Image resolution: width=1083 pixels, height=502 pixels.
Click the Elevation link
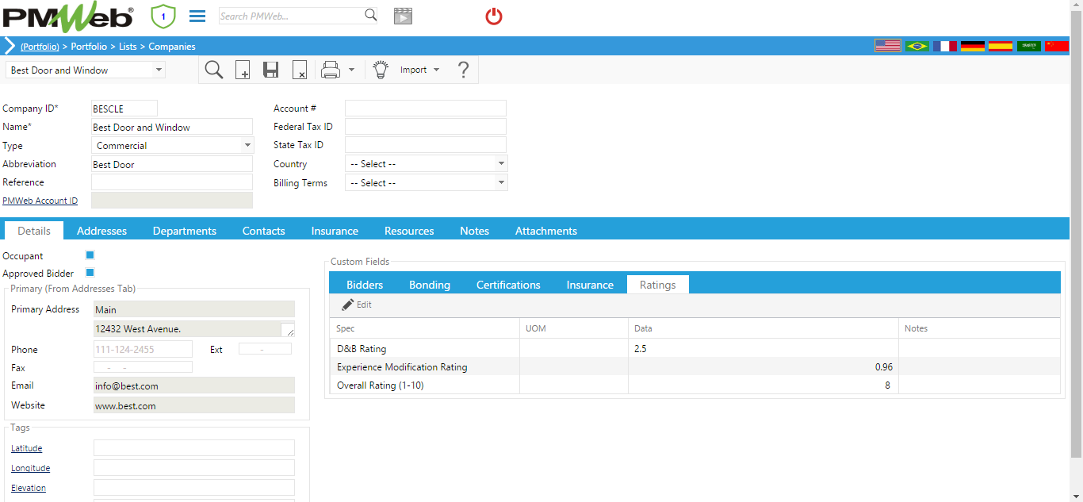[28, 487]
